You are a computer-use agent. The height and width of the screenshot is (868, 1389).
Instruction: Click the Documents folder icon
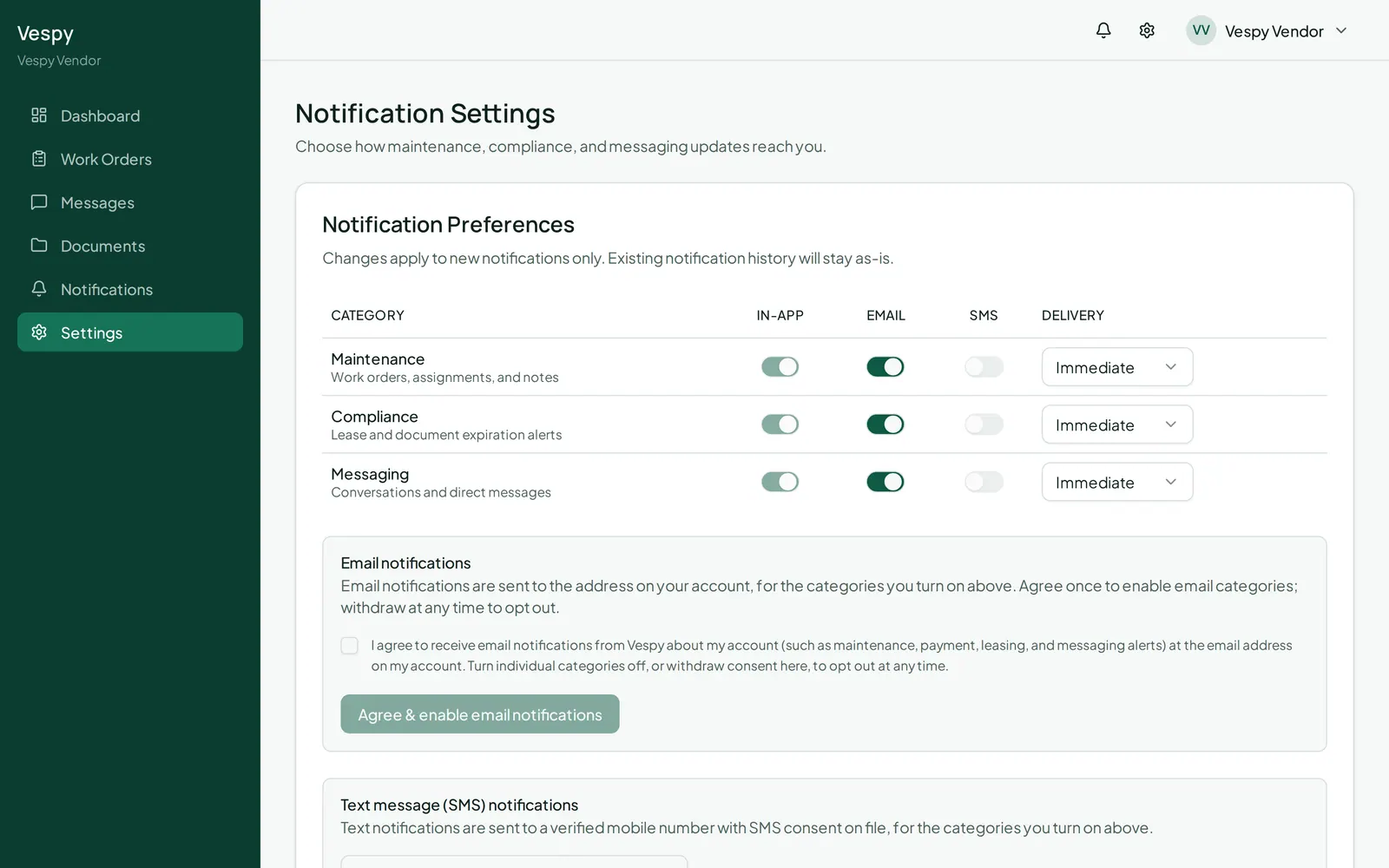[x=39, y=246]
